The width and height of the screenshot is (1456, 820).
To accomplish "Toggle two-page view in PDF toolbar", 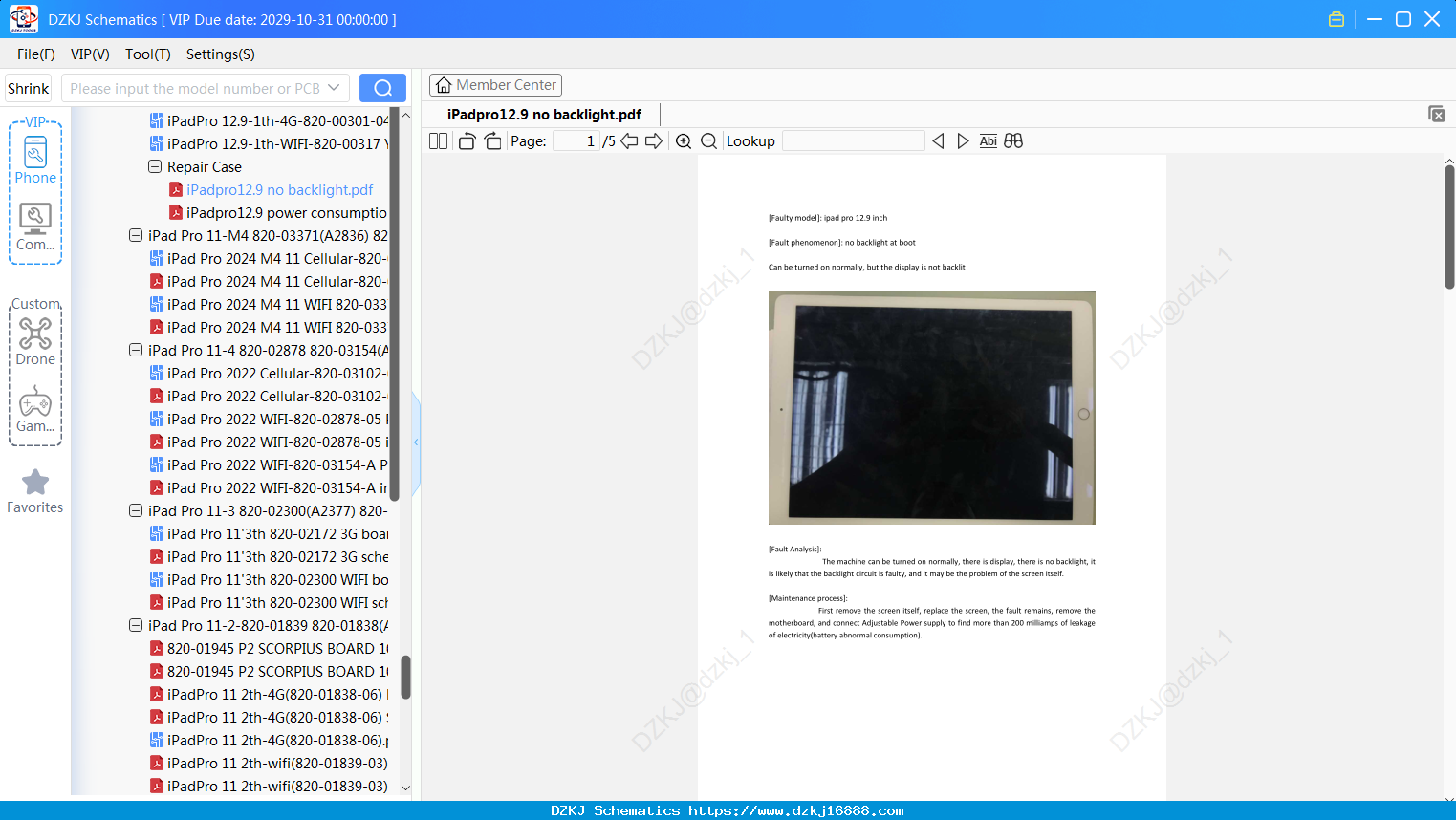I will (438, 141).
